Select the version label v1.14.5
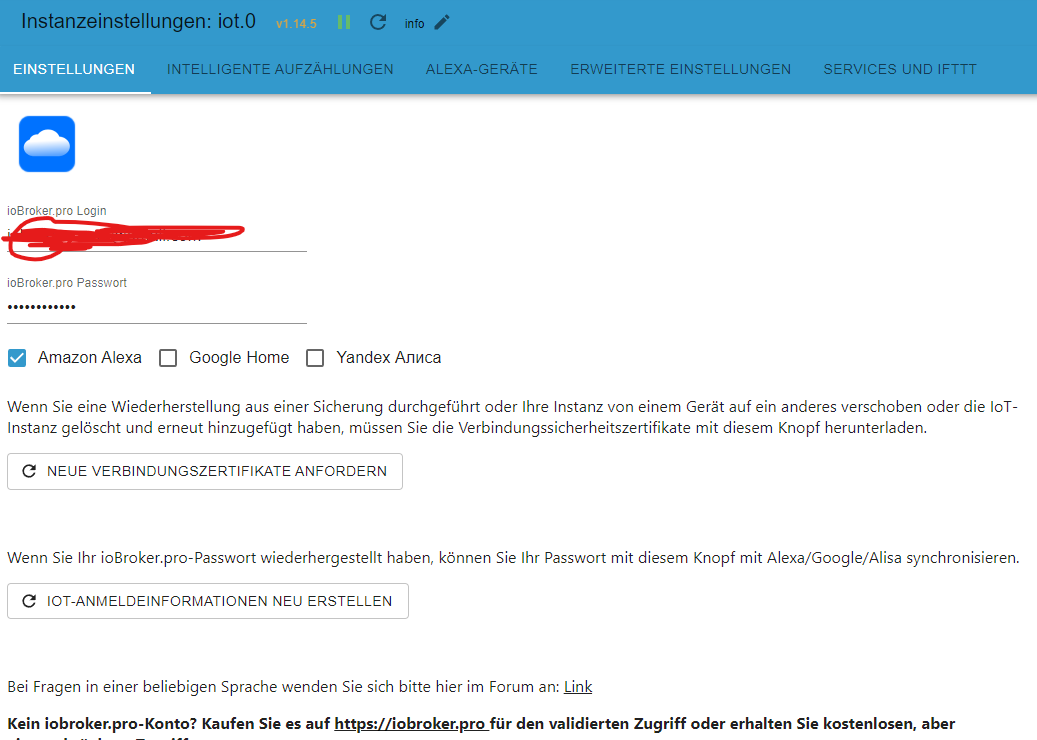This screenshot has height=740, width=1037. click(296, 24)
